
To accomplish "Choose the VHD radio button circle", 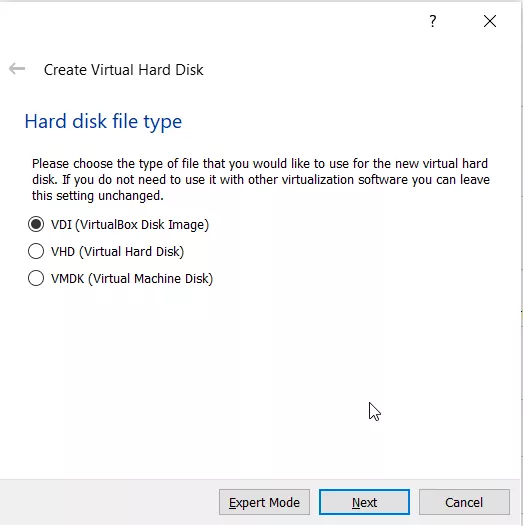I will coord(36,251).
